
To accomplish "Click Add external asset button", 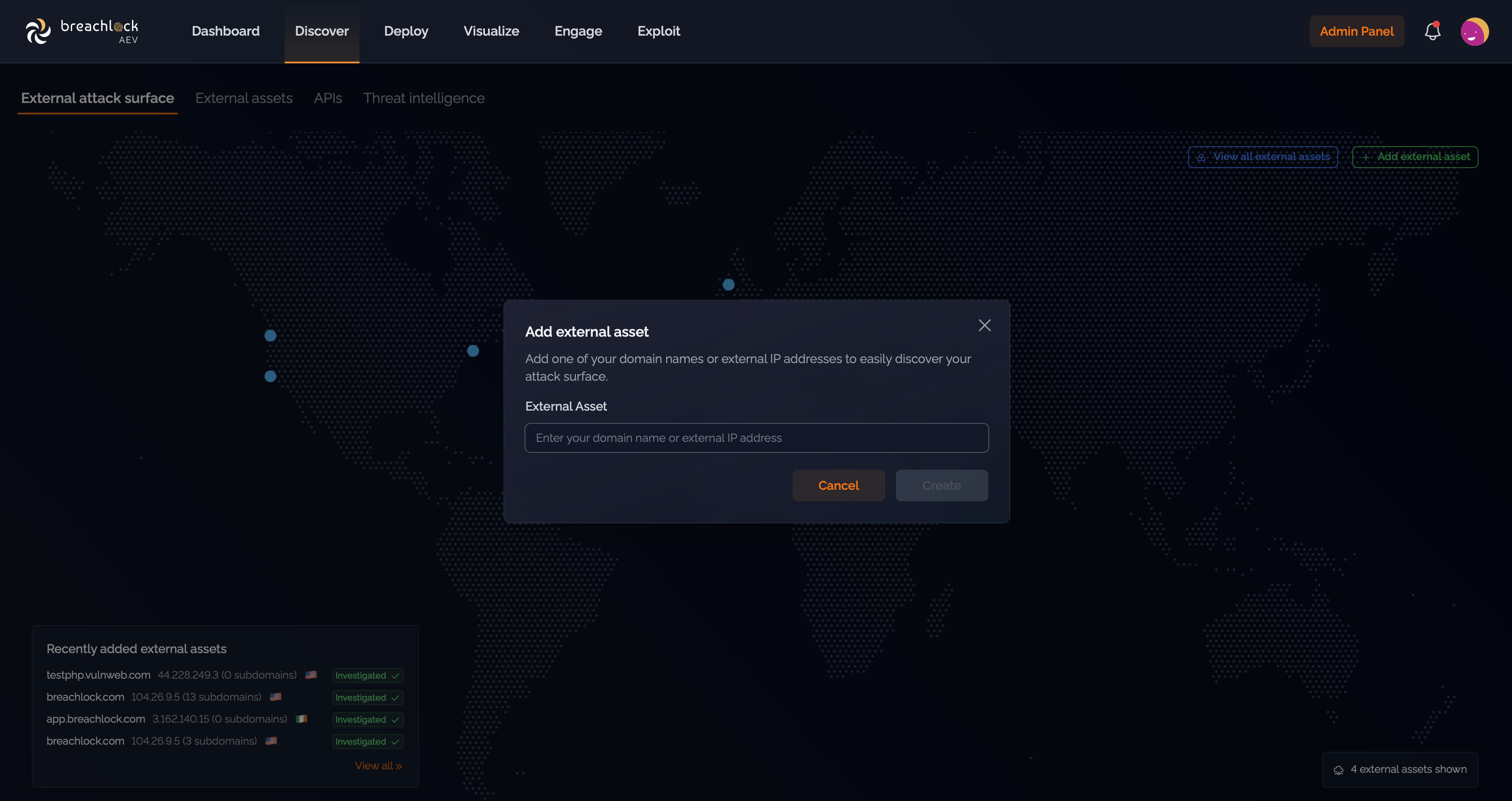I will (1415, 157).
